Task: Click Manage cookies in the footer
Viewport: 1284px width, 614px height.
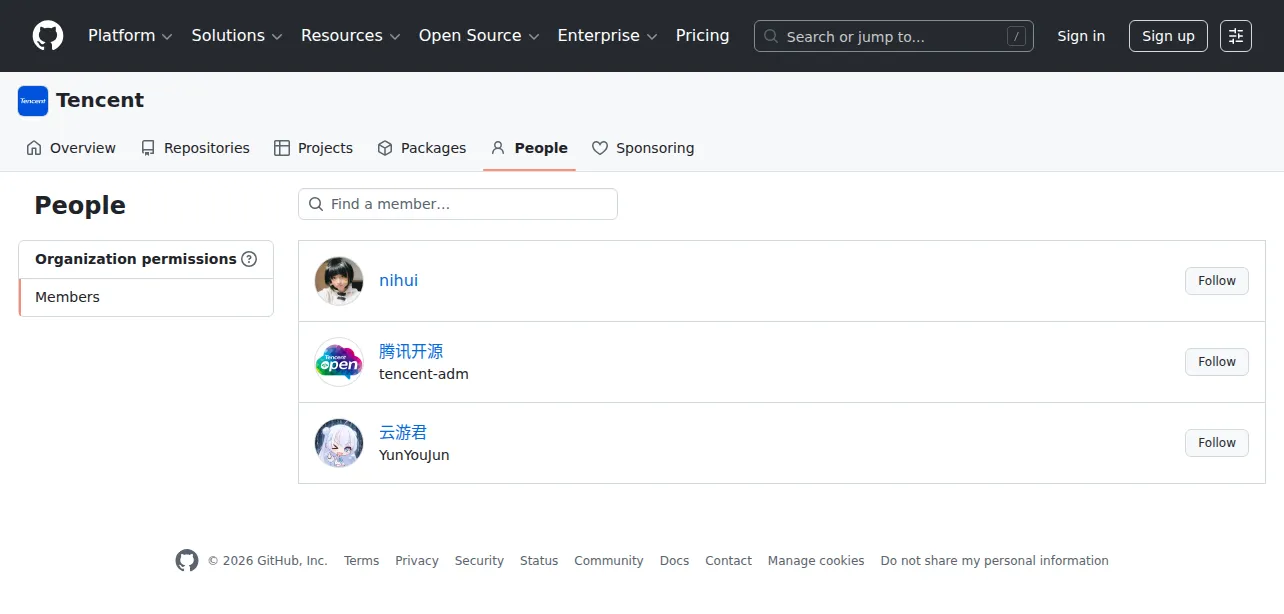Action: (816, 561)
